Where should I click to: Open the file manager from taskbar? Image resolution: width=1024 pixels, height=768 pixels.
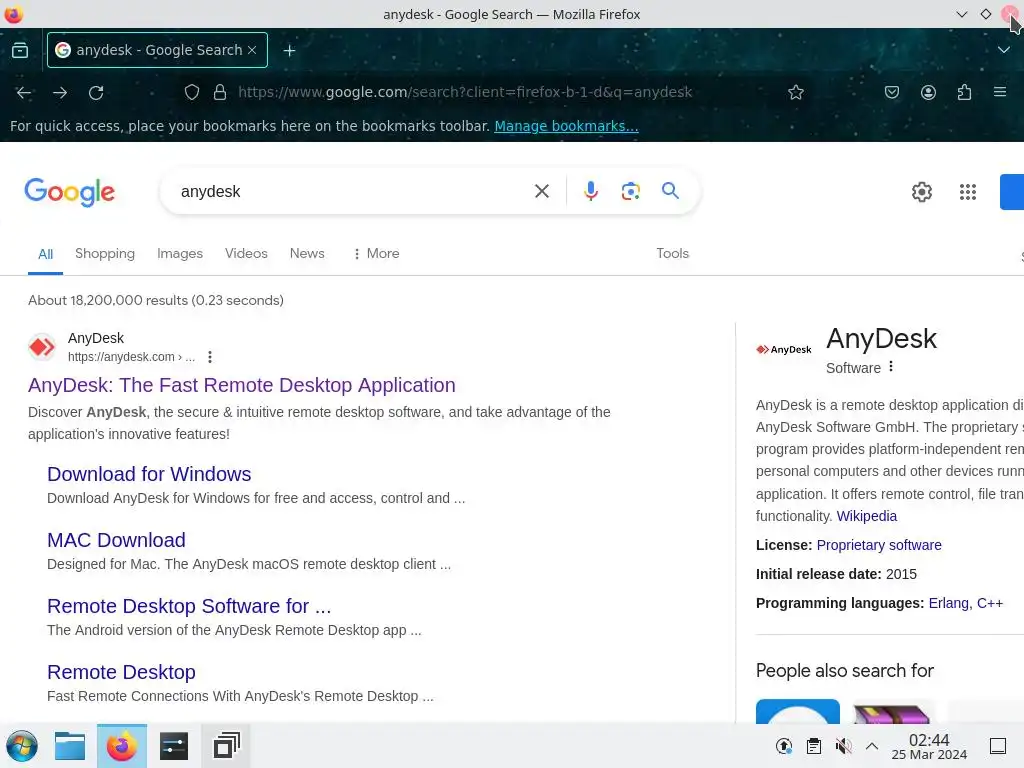70,746
